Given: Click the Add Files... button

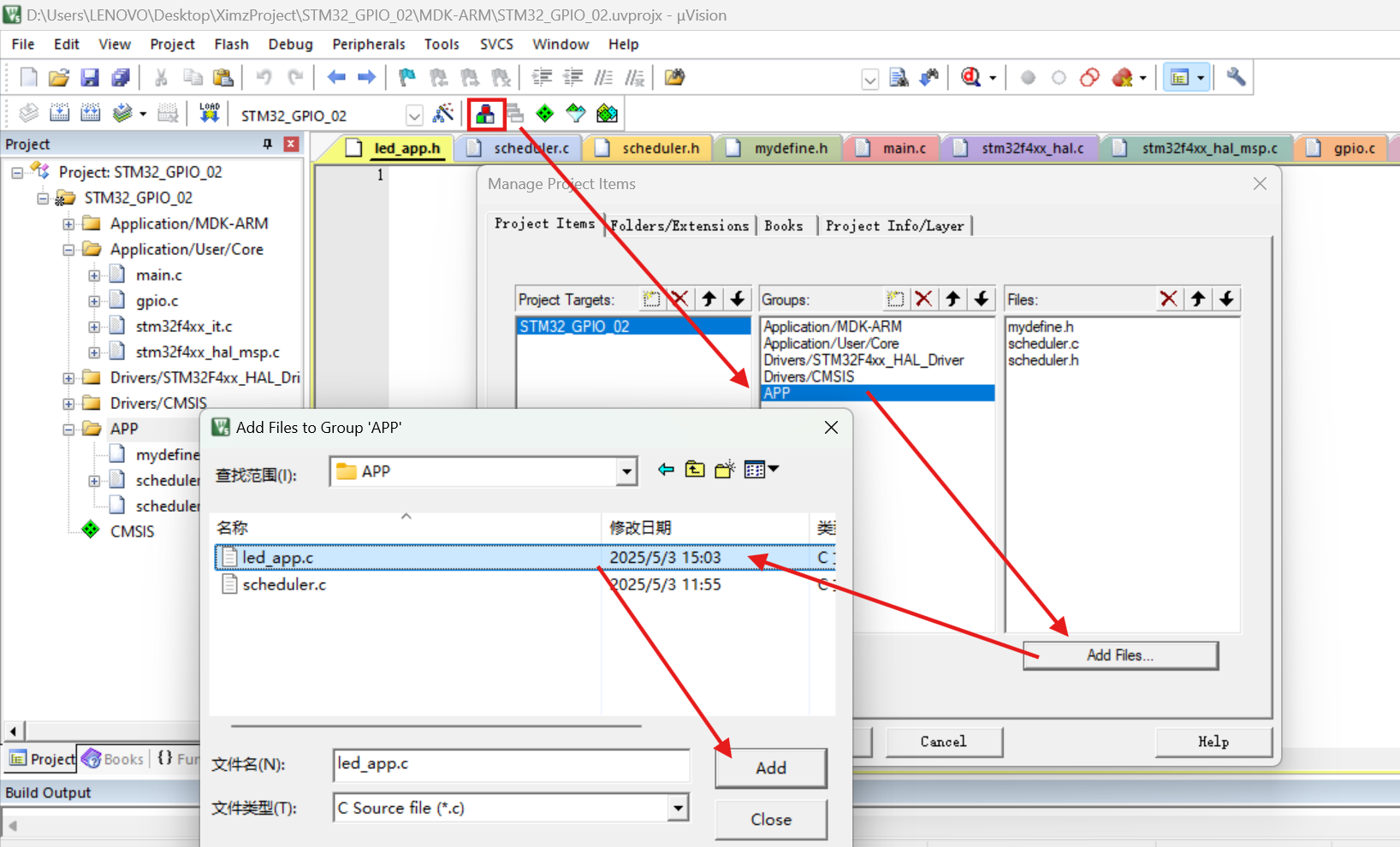Looking at the screenshot, I should coord(1120,655).
